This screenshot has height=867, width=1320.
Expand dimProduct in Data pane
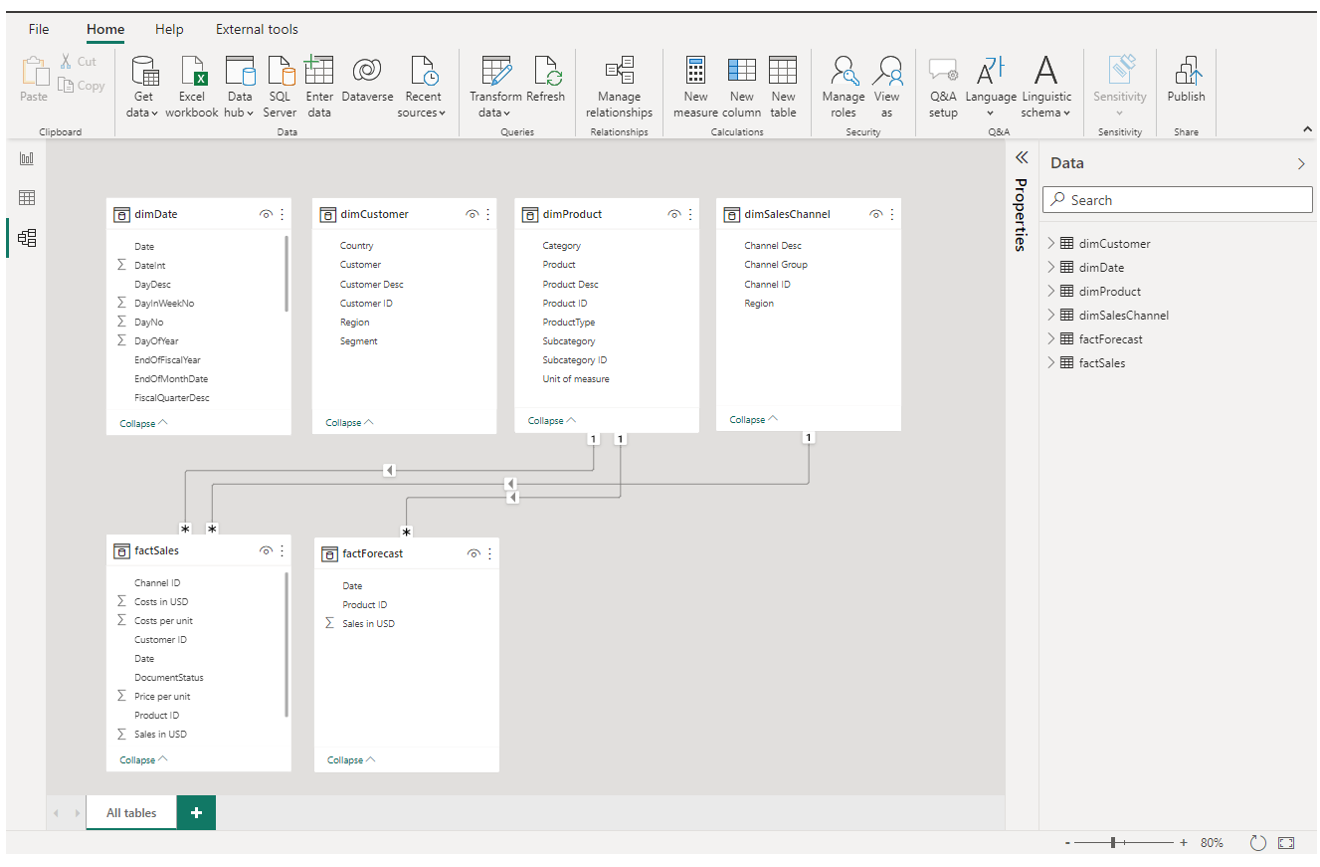point(1051,291)
